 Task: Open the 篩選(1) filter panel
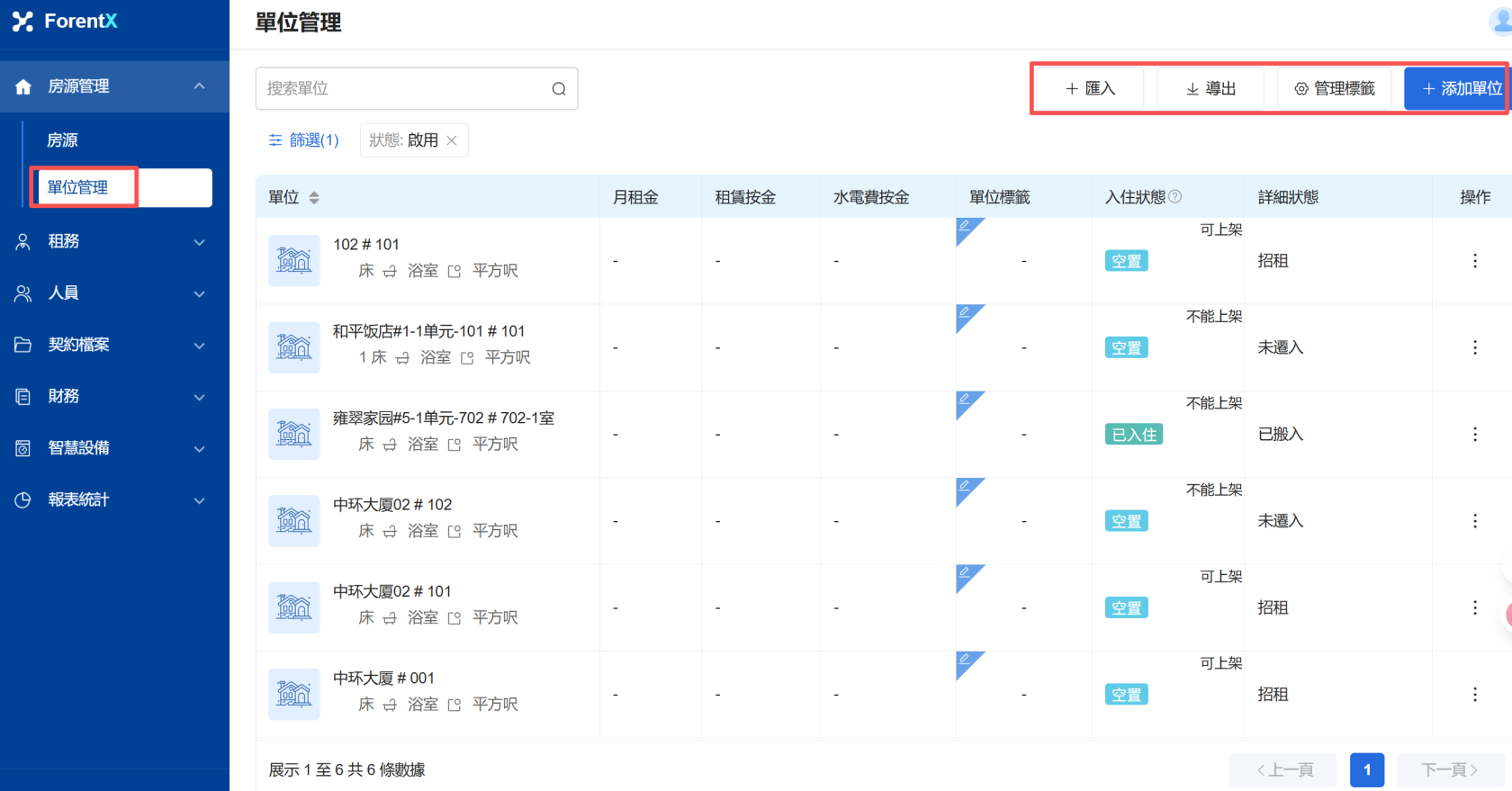coord(304,140)
